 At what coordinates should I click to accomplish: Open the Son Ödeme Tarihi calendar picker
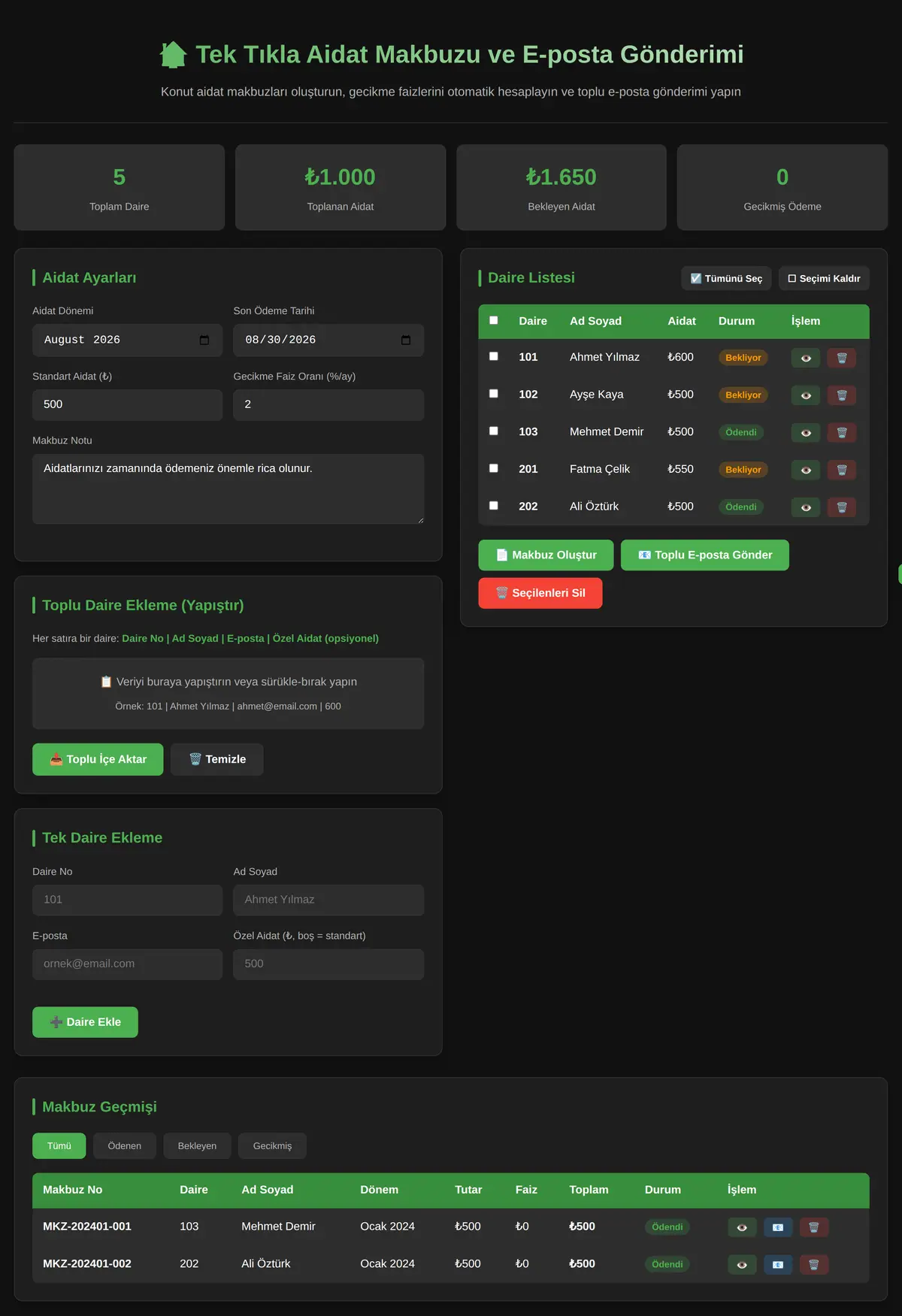click(406, 340)
